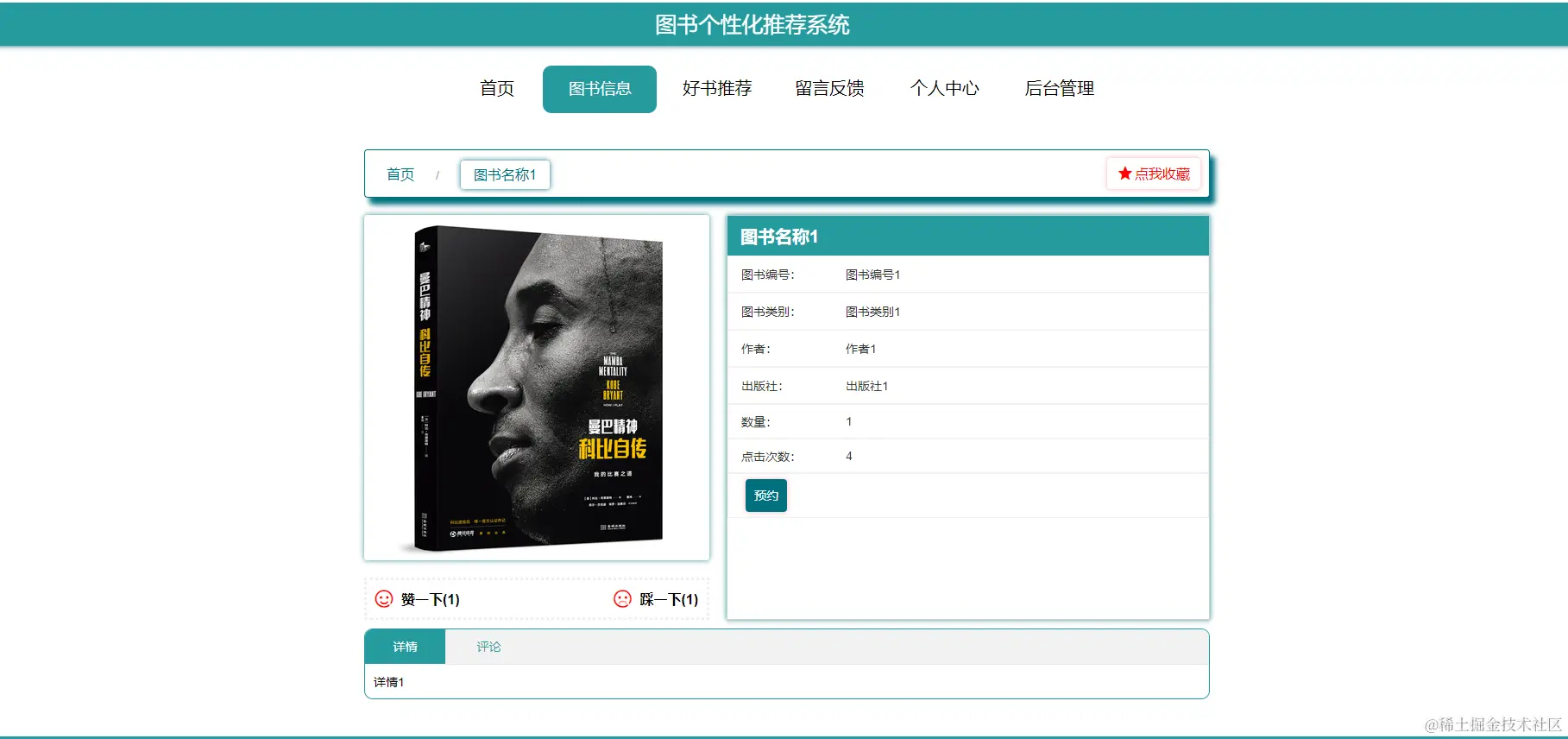Image resolution: width=1568 pixels, height=739 pixels.
Task: Go to 后台管理 from the top menu
Action: 1060,88
